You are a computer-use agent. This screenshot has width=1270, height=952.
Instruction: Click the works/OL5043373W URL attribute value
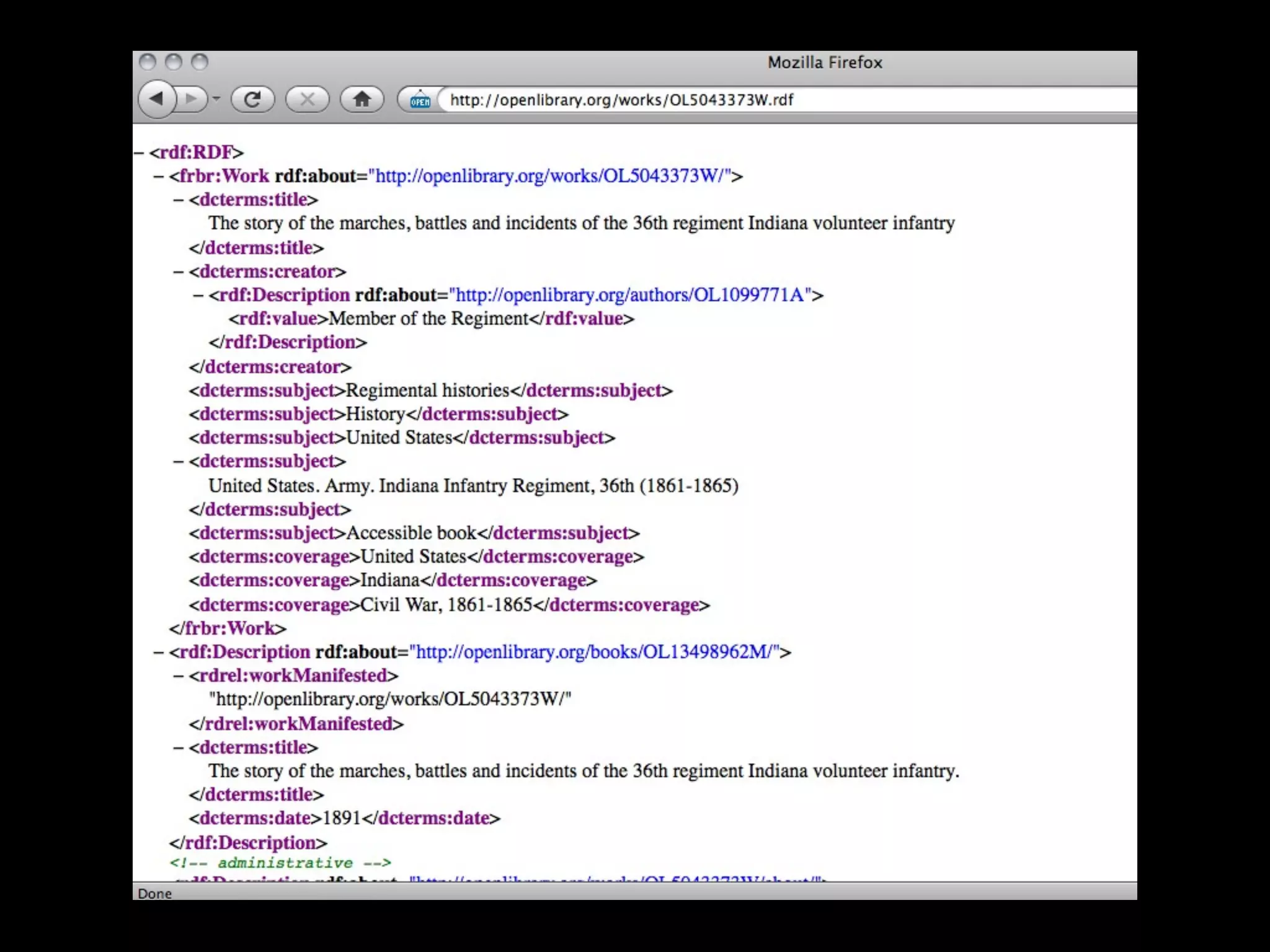pos(549,176)
